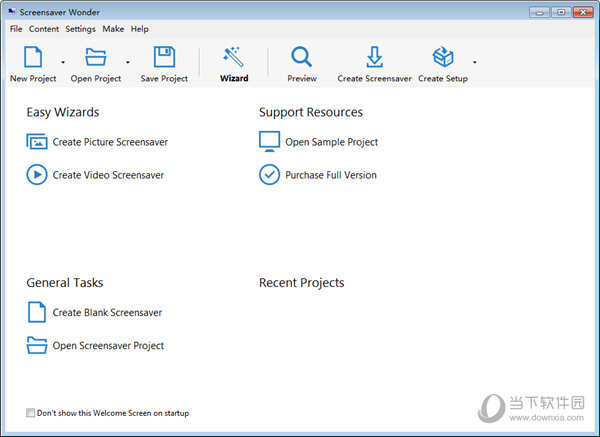This screenshot has height=437, width=600.
Task: Click the Save Project label text
Action: [164, 78]
